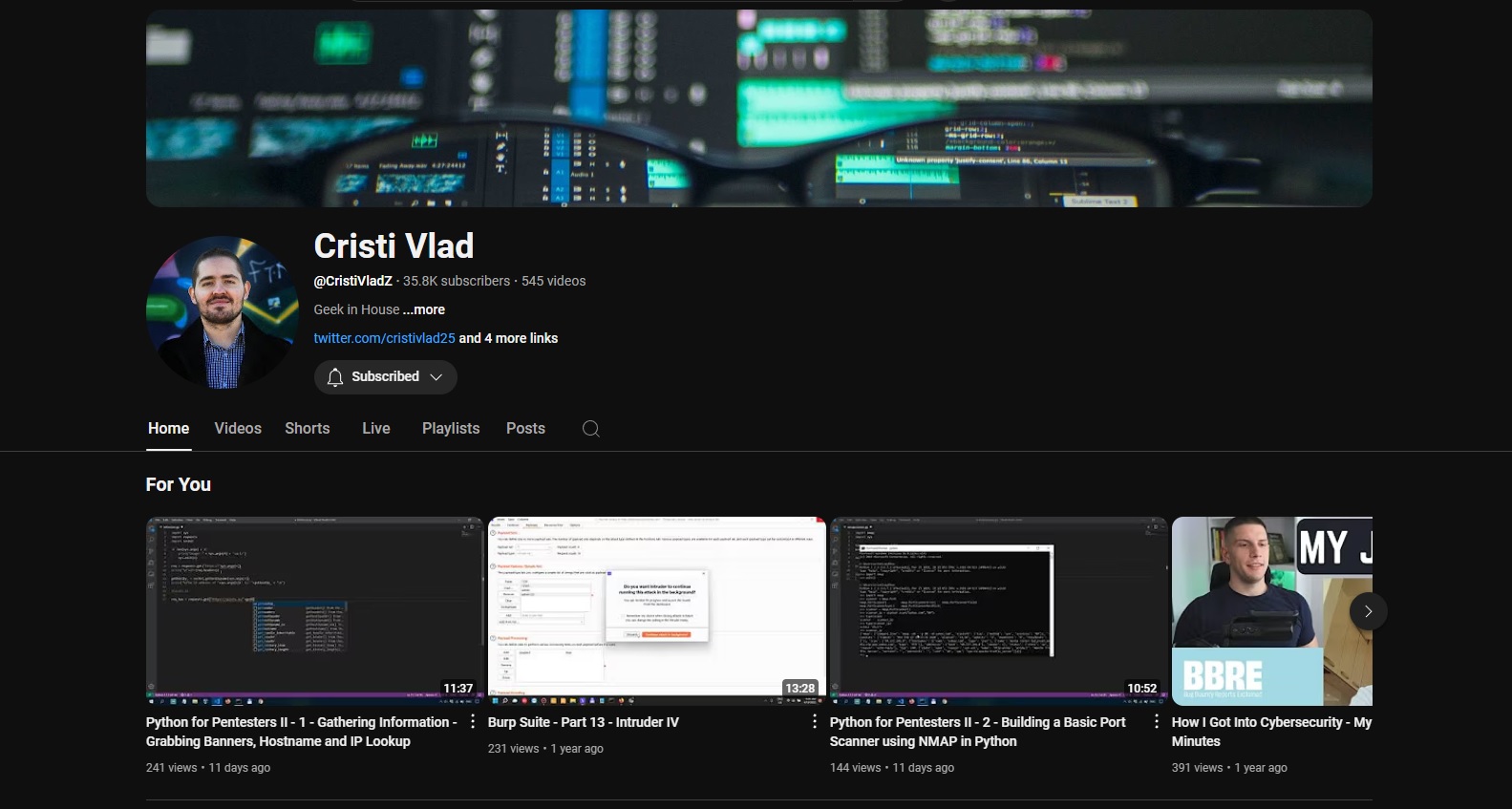Click the Cristi Vlad profile avatar
The image size is (1512, 809).
[x=223, y=312]
